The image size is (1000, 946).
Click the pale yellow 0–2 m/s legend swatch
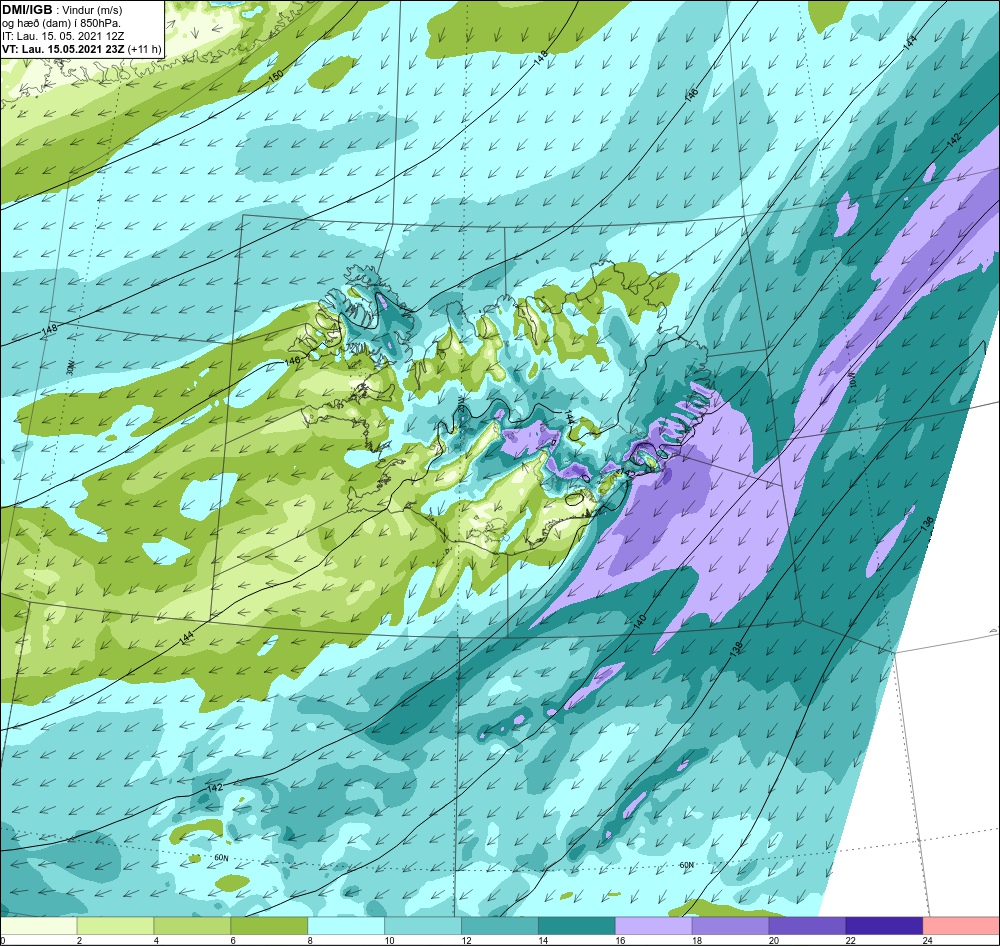(x=38, y=926)
